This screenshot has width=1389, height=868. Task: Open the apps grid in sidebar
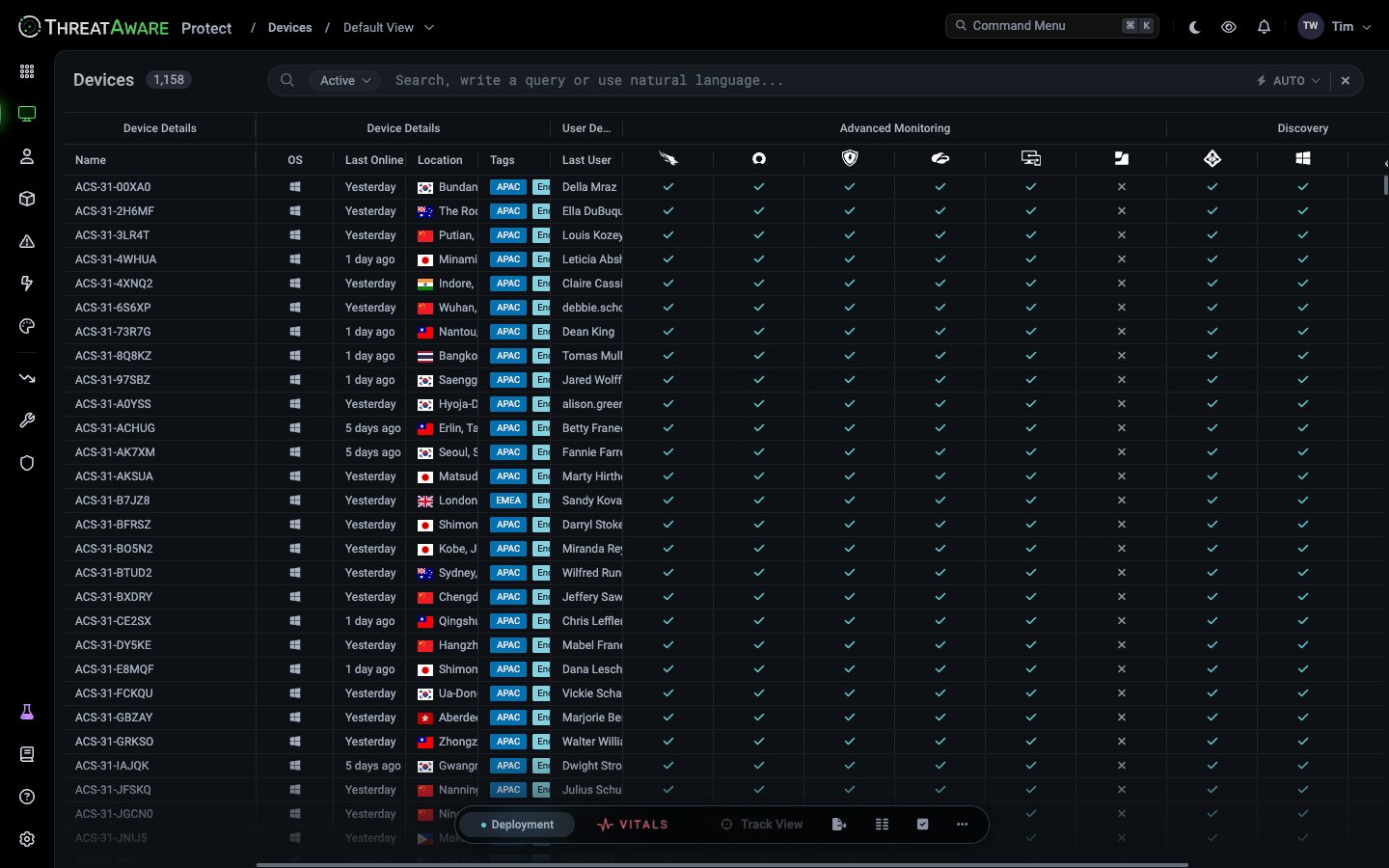pos(27,71)
